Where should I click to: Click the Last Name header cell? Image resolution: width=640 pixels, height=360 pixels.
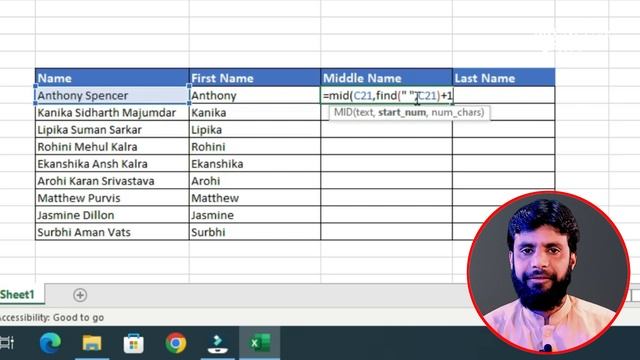[x=504, y=78]
